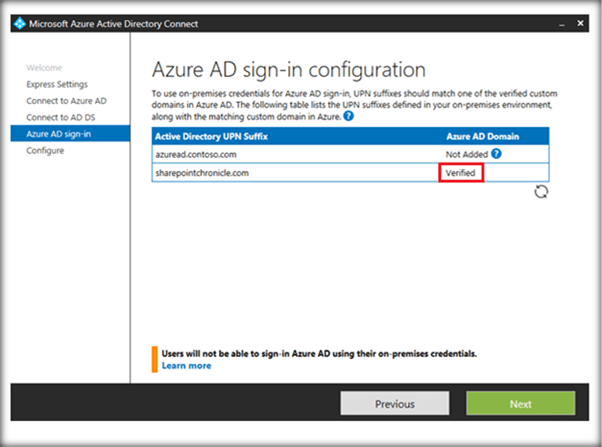Select Express Settings in the sidebar
This screenshot has height=447, width=602.
(x=57, y=84)
